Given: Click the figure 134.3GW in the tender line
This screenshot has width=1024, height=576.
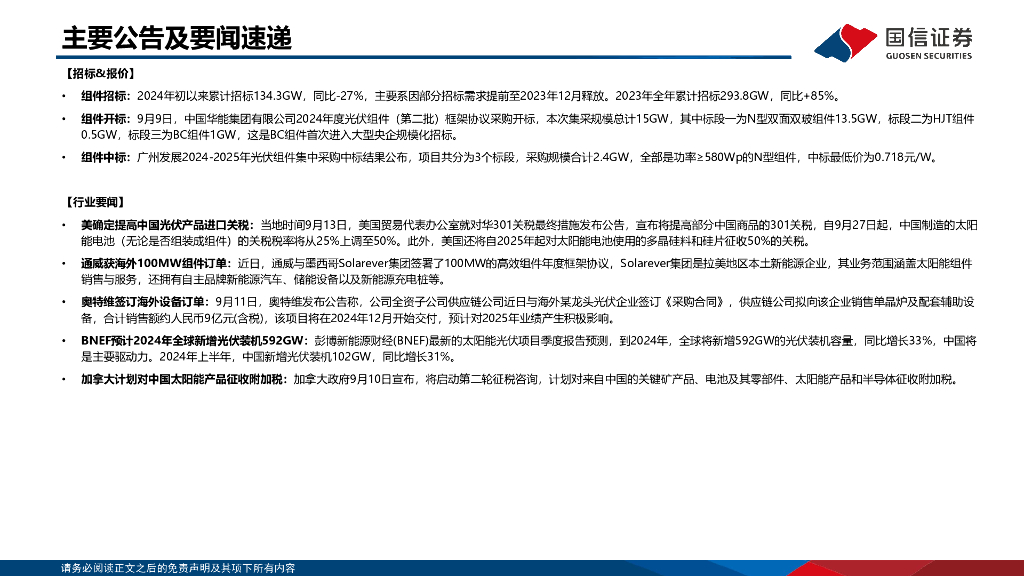Looking at the screenshot, I should pyautogui.click(x=276, y=96).
